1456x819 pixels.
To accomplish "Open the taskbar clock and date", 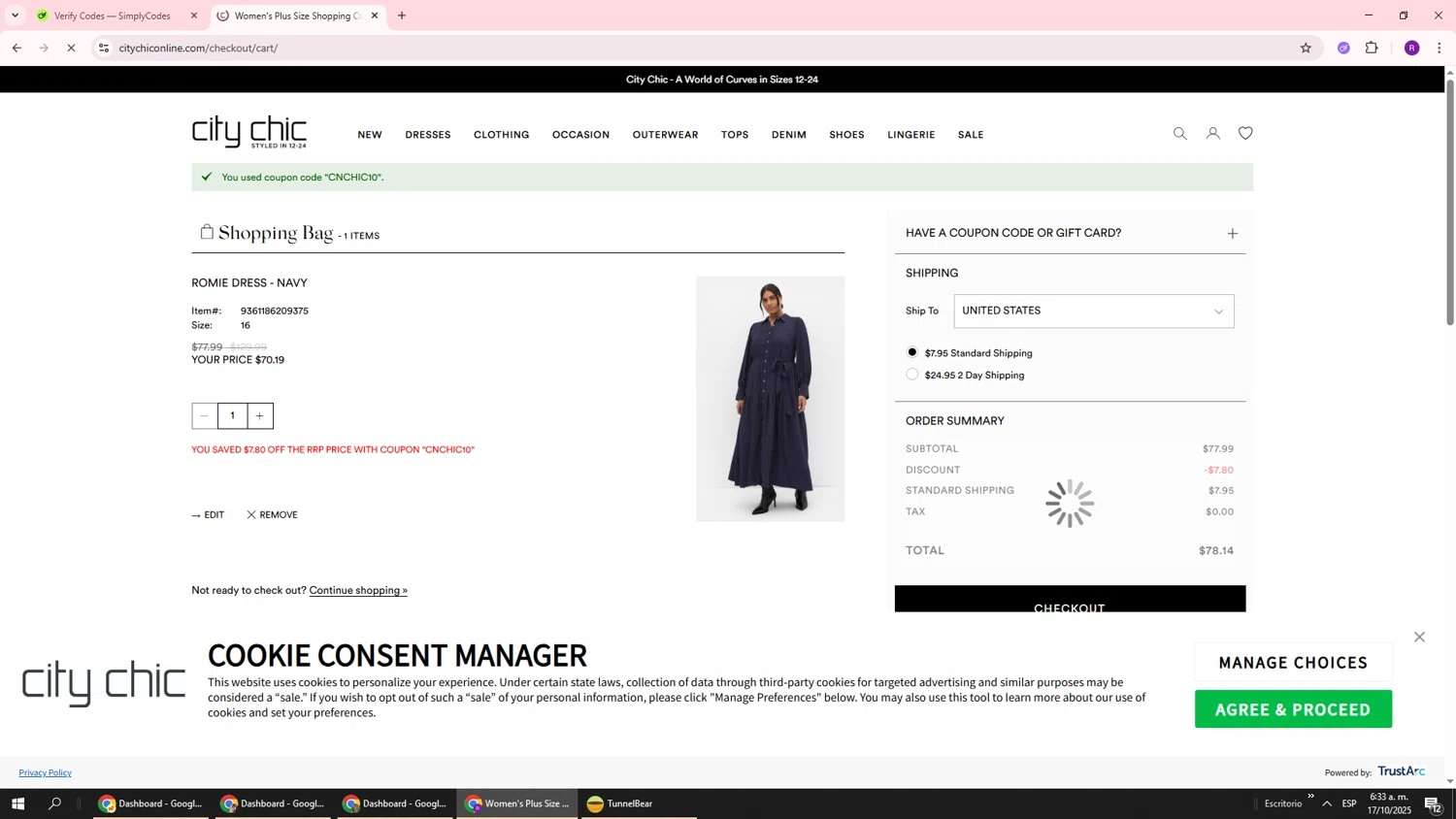I will (1390, 803).
